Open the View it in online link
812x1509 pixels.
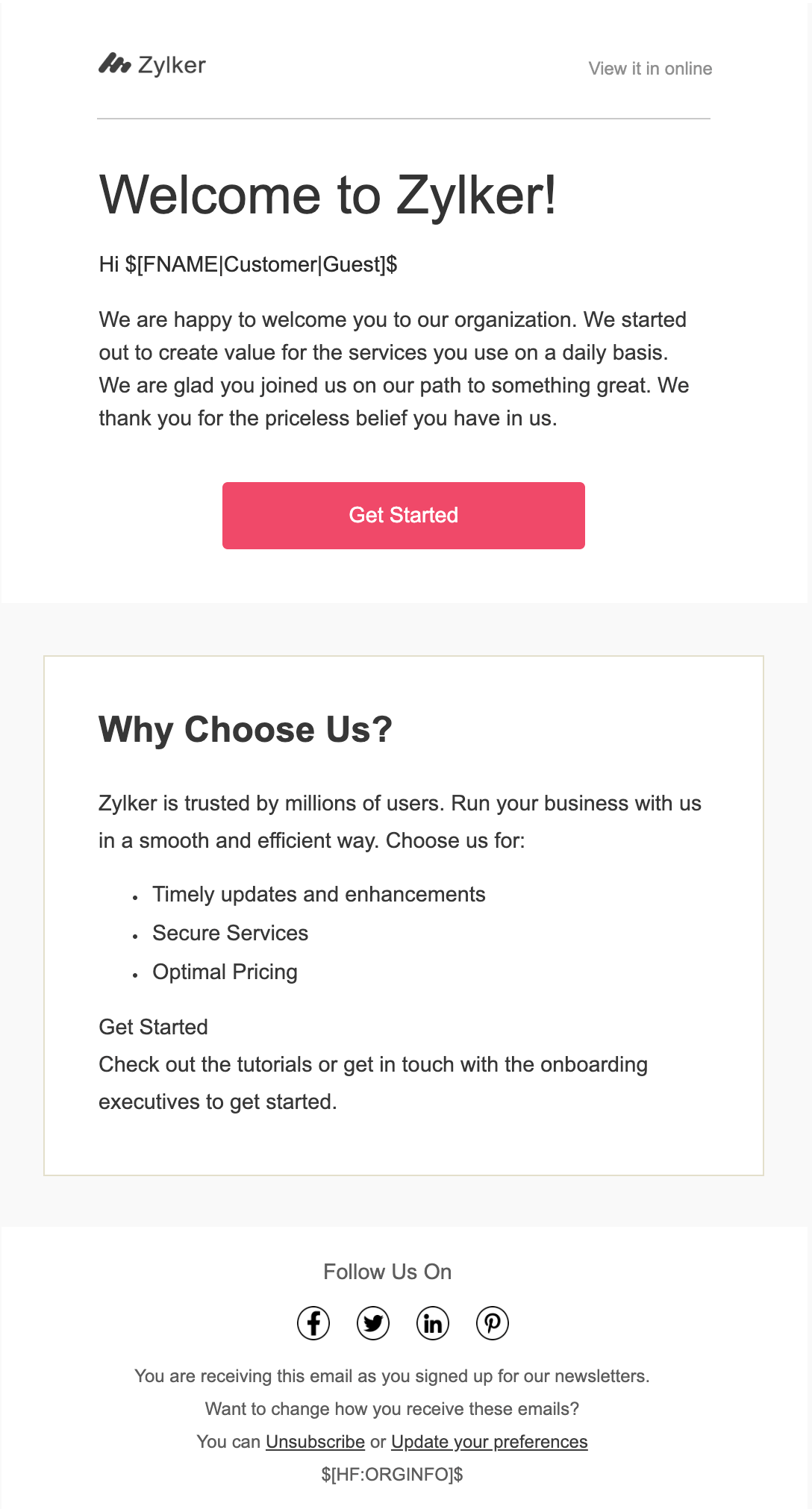pyautogui.click(x=651, y=68)
